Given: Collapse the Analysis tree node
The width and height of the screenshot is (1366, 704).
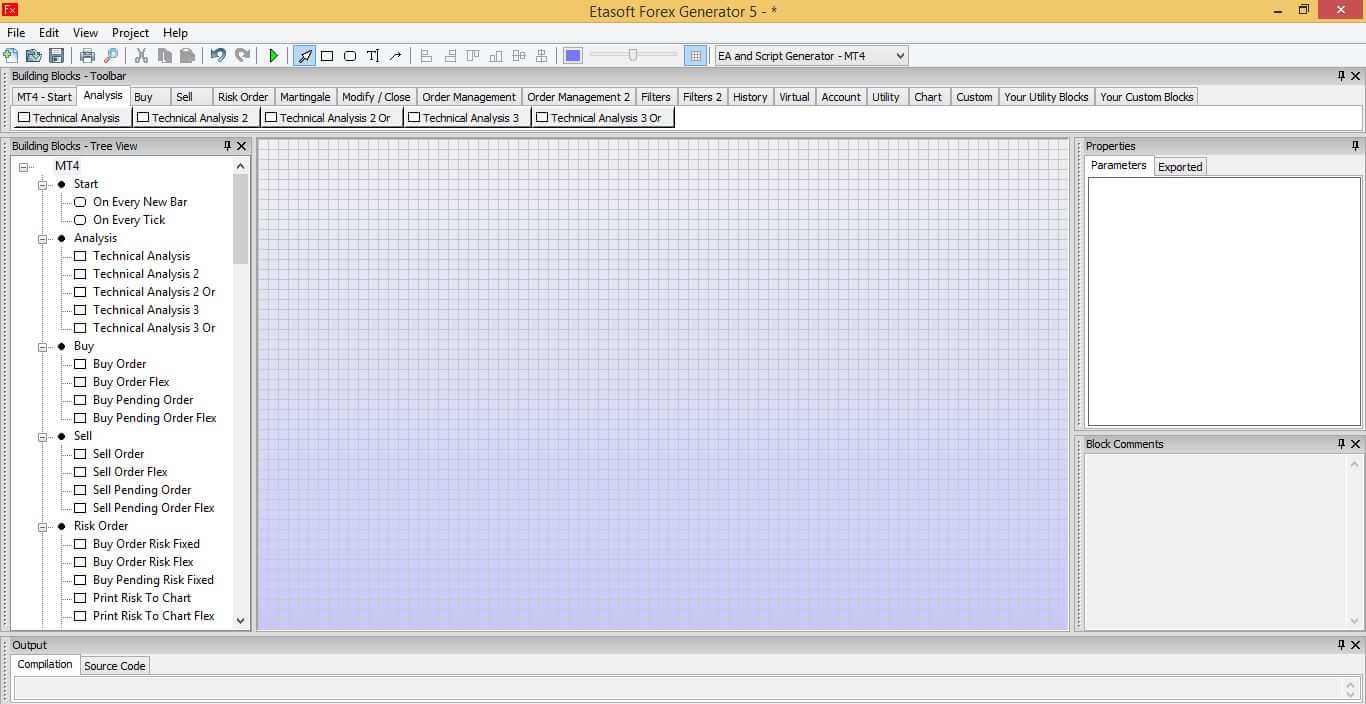Looking at the screenshot, I should pyautogui.click(x=43, y=239).
